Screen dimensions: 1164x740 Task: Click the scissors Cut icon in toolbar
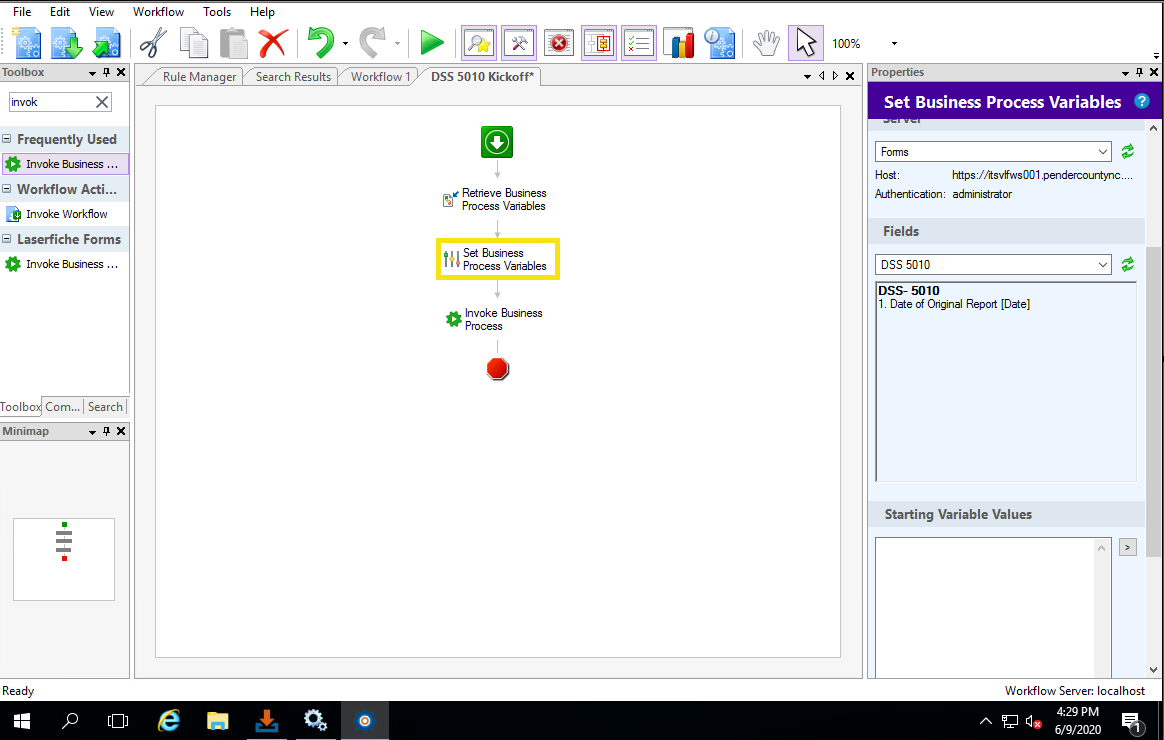[x=153, y=43]
